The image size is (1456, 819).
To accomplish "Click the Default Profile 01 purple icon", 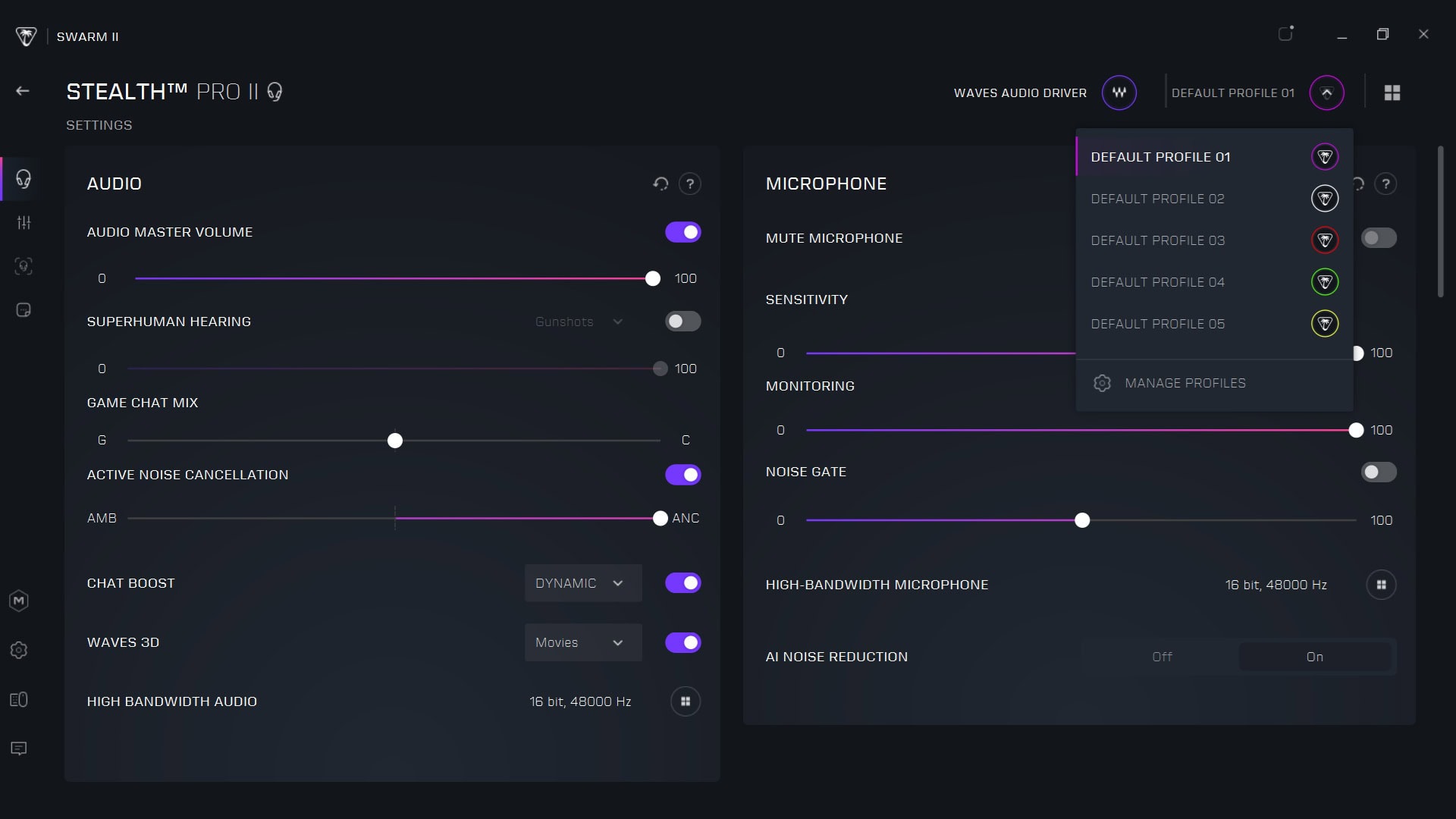I will point(1325,157).
